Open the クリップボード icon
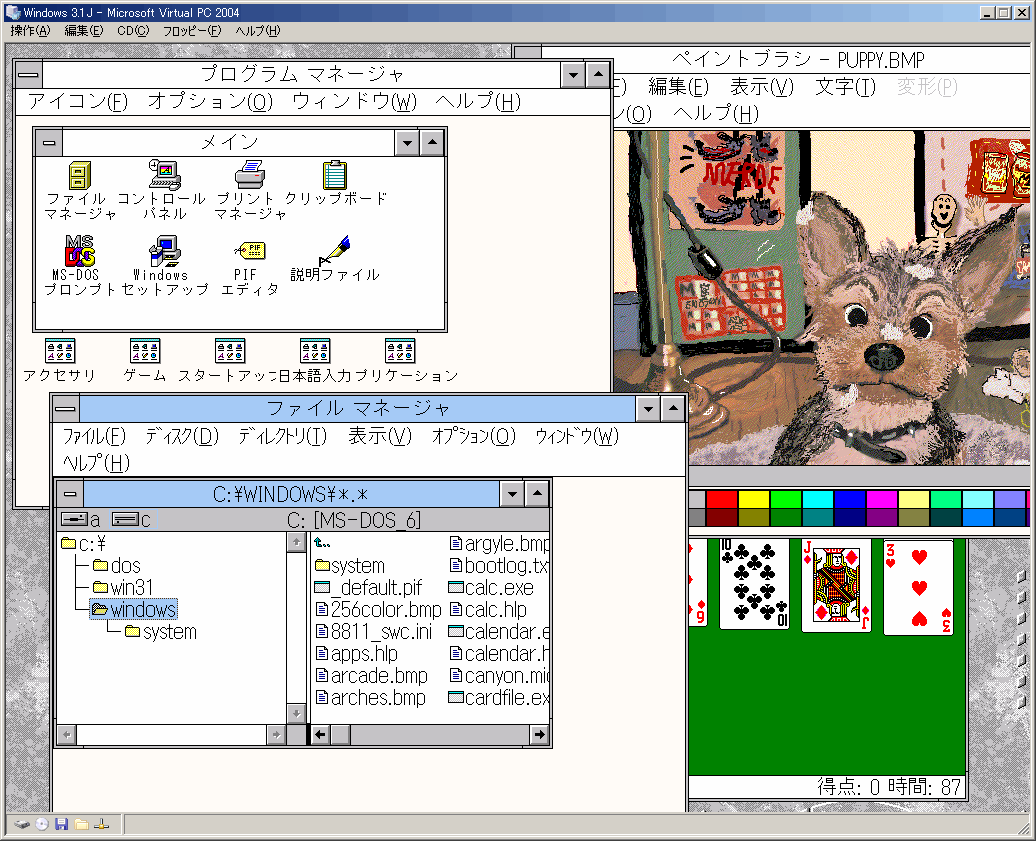 tap(335, 176)
